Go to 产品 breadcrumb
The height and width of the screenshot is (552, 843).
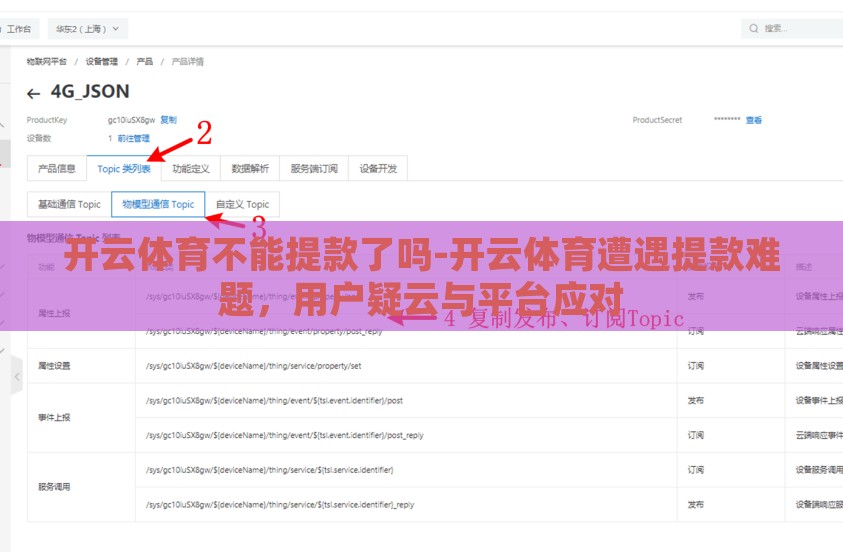point(145,61)
